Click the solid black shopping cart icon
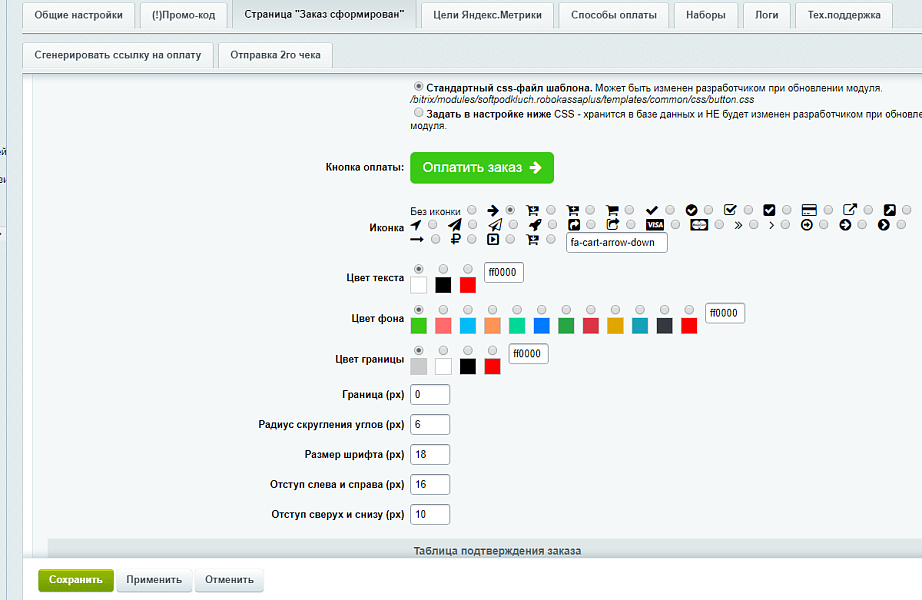The height and width of the screenshot is (600, 922). coord(613,210)
